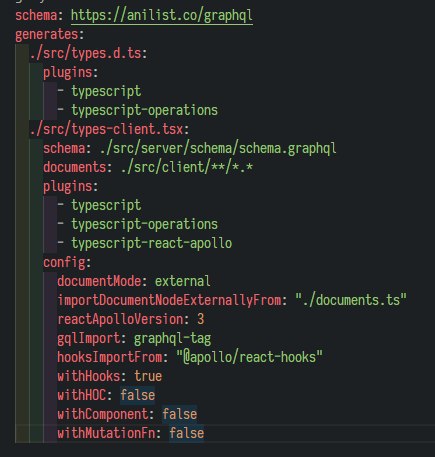Click the 'gqlImport' key
The height and width of the screenshot is (457, 435).
pos(89,338)
